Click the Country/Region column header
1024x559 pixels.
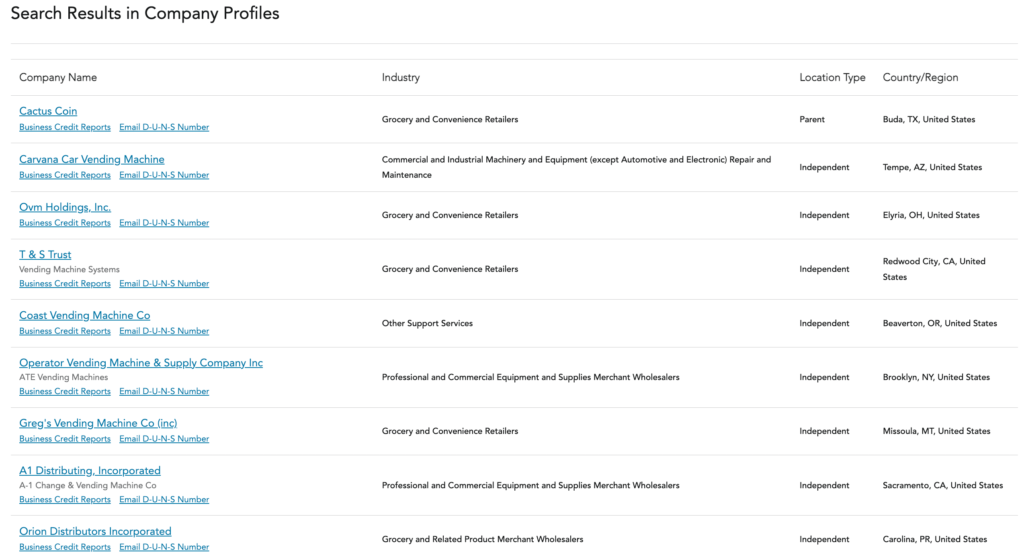(x=920, y=77)
